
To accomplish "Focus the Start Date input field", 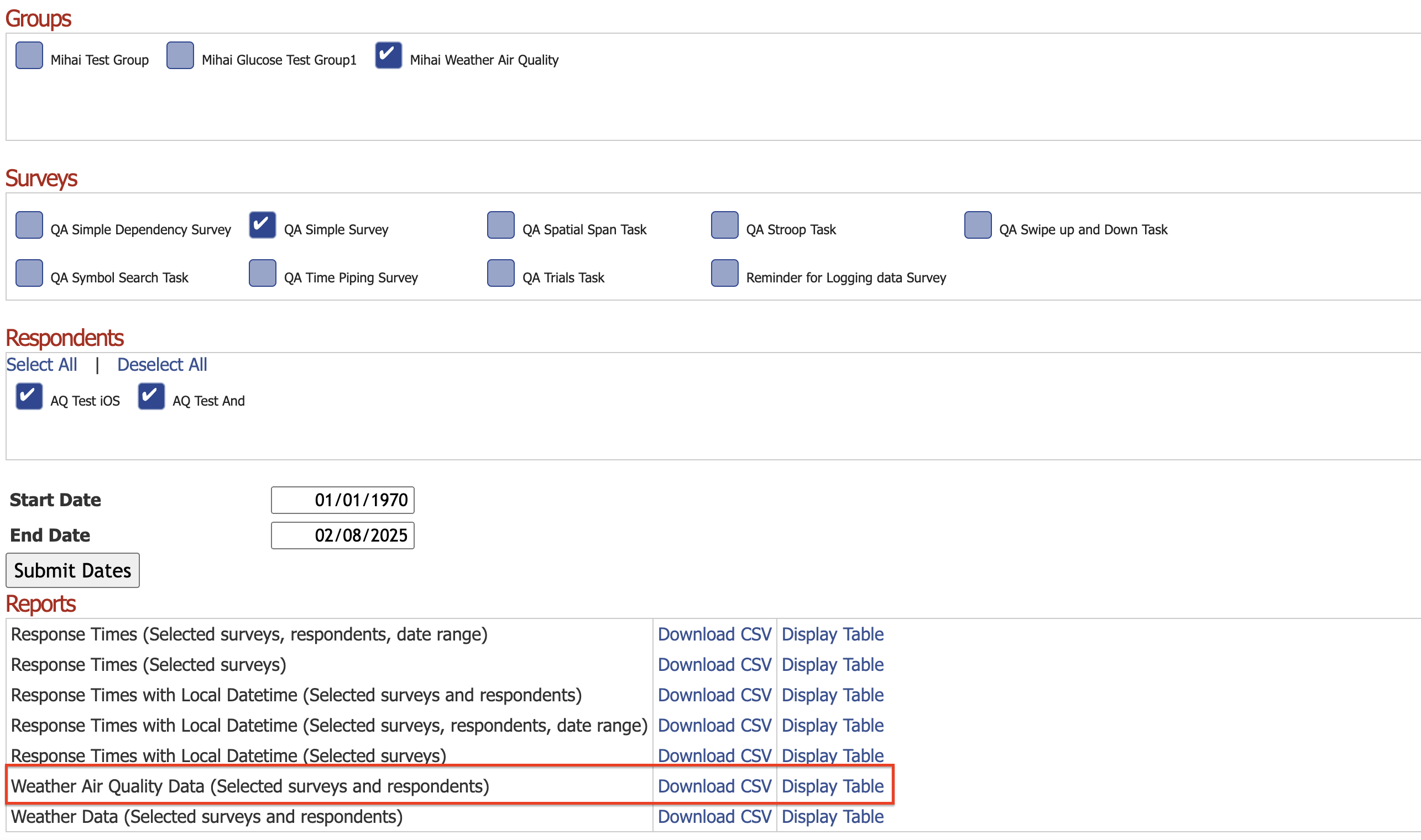I will point(342,500).
